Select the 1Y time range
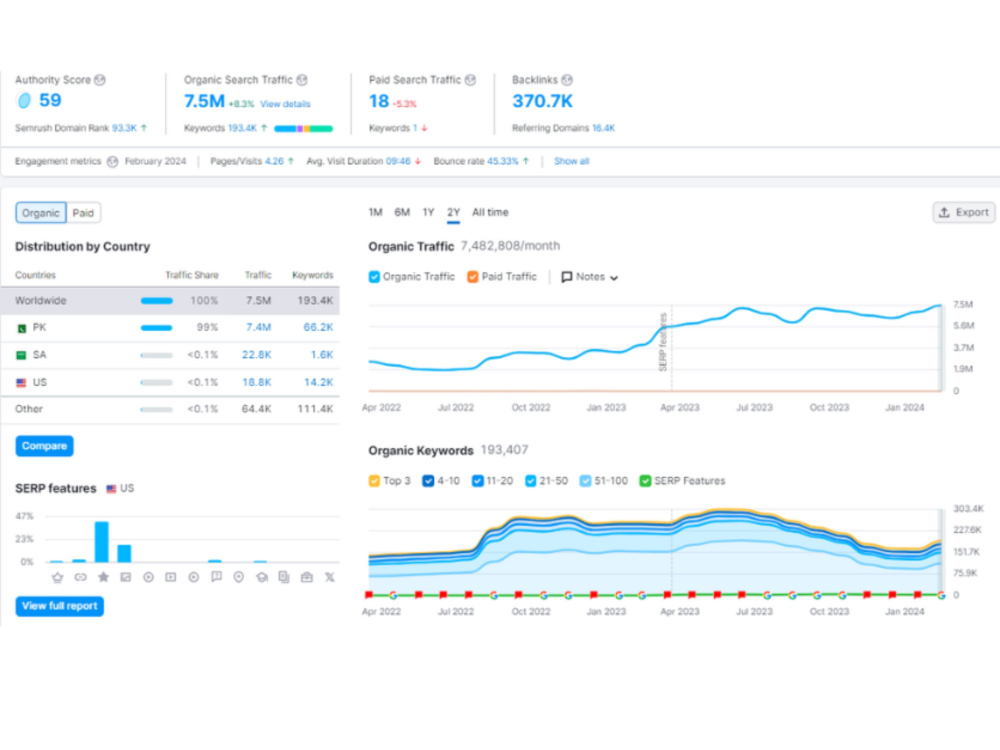 pos(429,212)
